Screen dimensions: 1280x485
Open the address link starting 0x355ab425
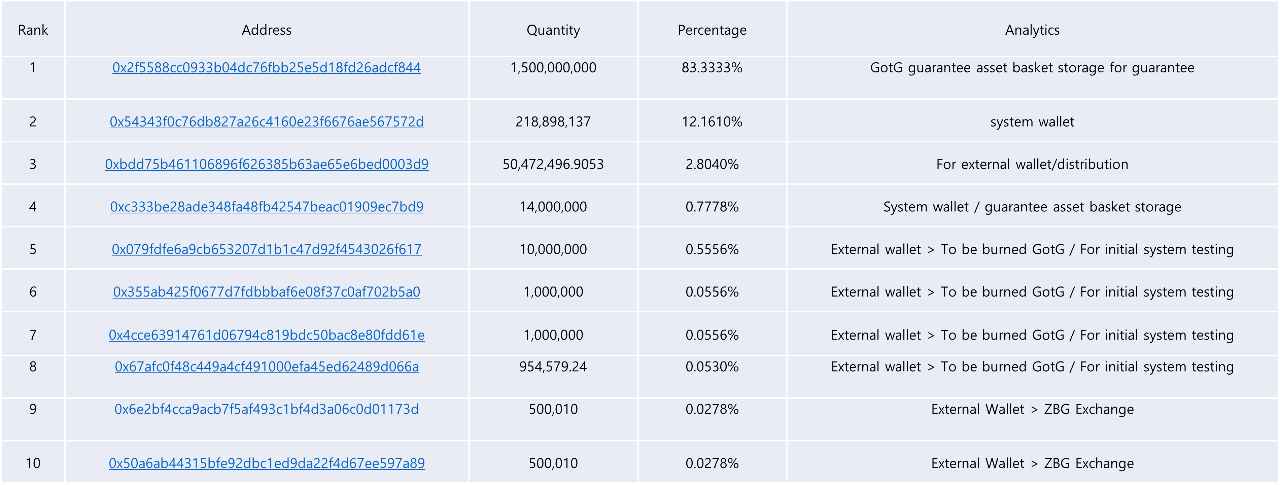(266, 292)
